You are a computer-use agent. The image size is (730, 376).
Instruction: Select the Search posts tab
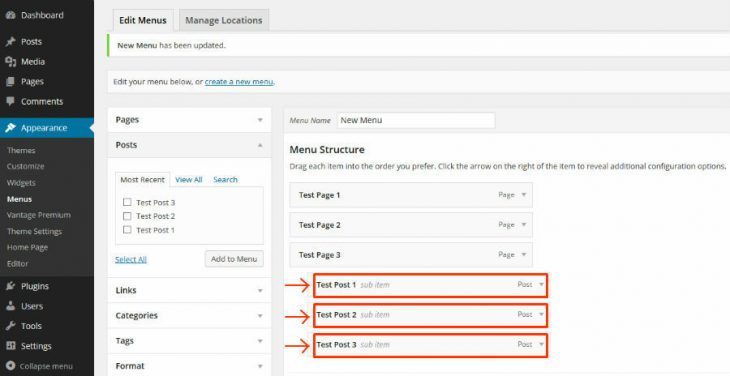(225, 180)
